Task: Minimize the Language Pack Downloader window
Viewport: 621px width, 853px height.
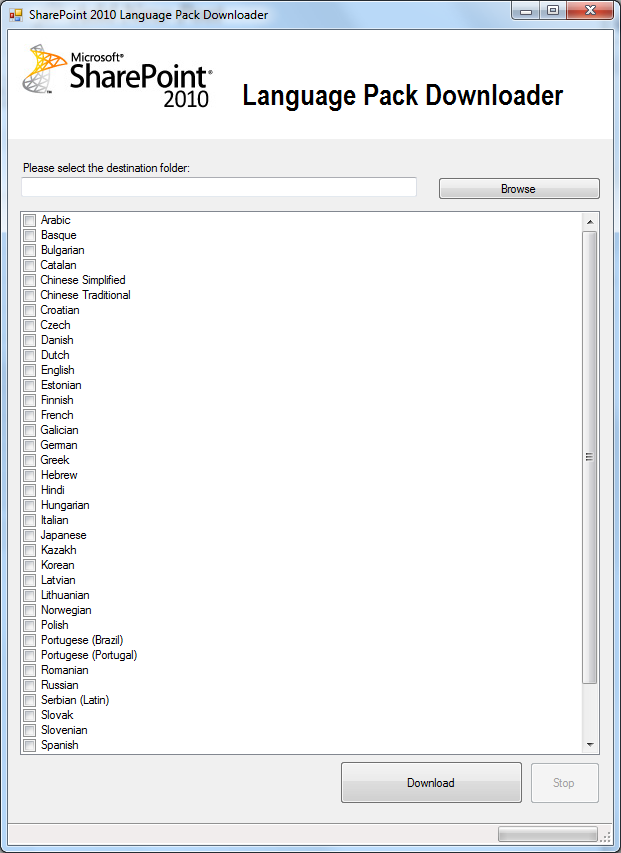Action: pos(526,10)
